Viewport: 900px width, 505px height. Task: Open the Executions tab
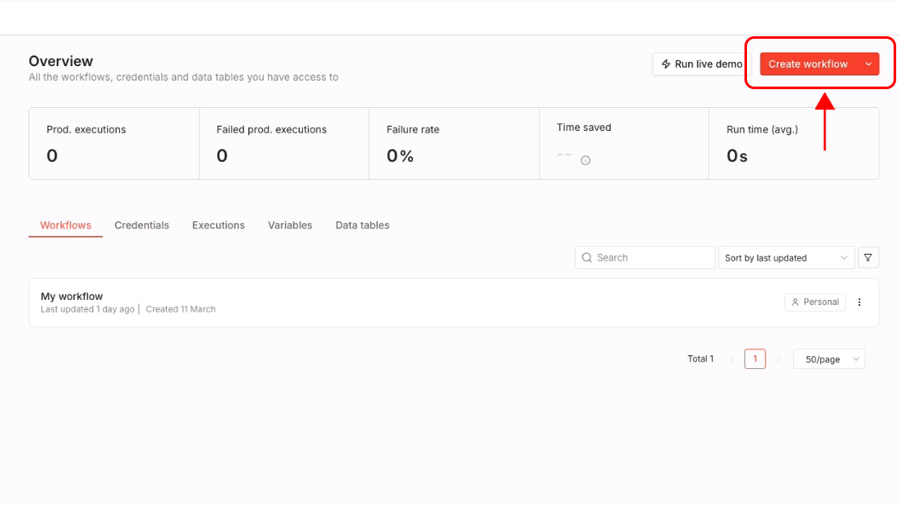click(x=218, y=225)
